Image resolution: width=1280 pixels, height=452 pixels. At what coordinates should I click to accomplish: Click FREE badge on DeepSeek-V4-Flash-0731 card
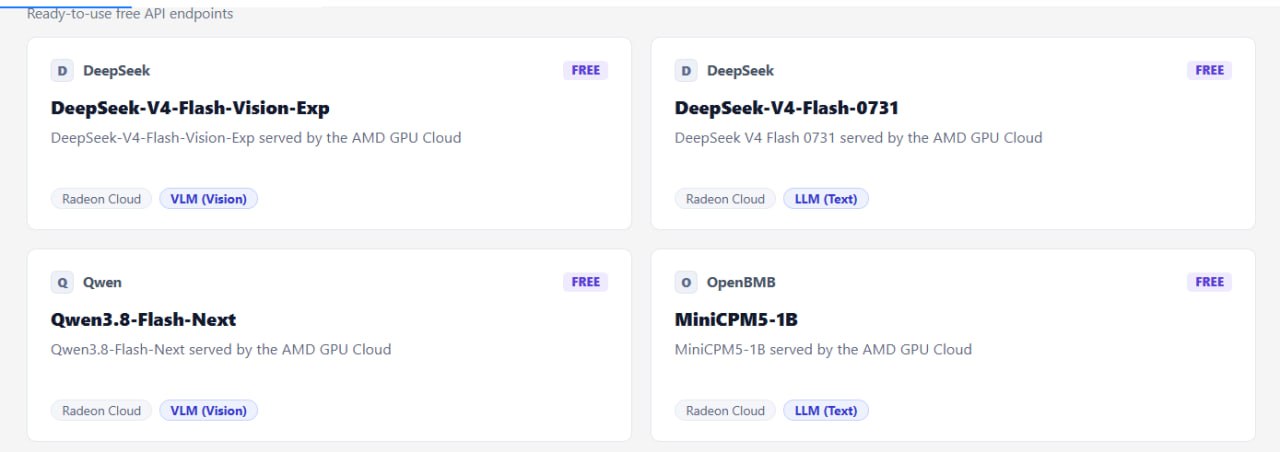click(x=1209, y=70)
